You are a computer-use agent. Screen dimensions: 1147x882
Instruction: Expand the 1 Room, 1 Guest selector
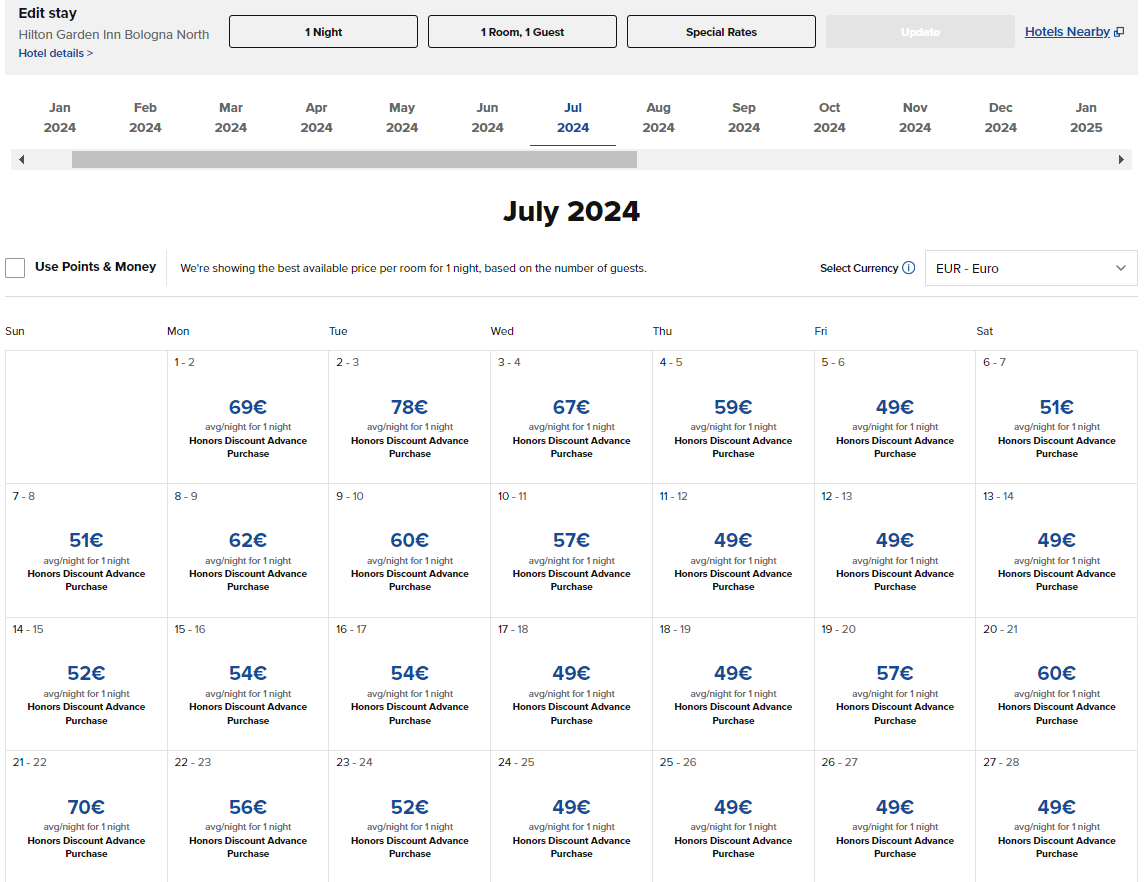pyautogui.click(x=522, y=32)
